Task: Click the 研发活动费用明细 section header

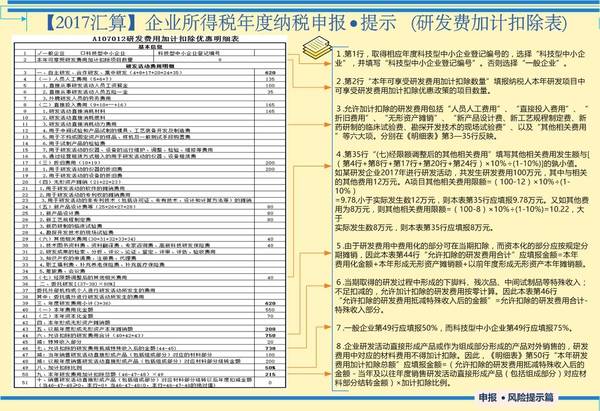Action: (x=150, y=66)
